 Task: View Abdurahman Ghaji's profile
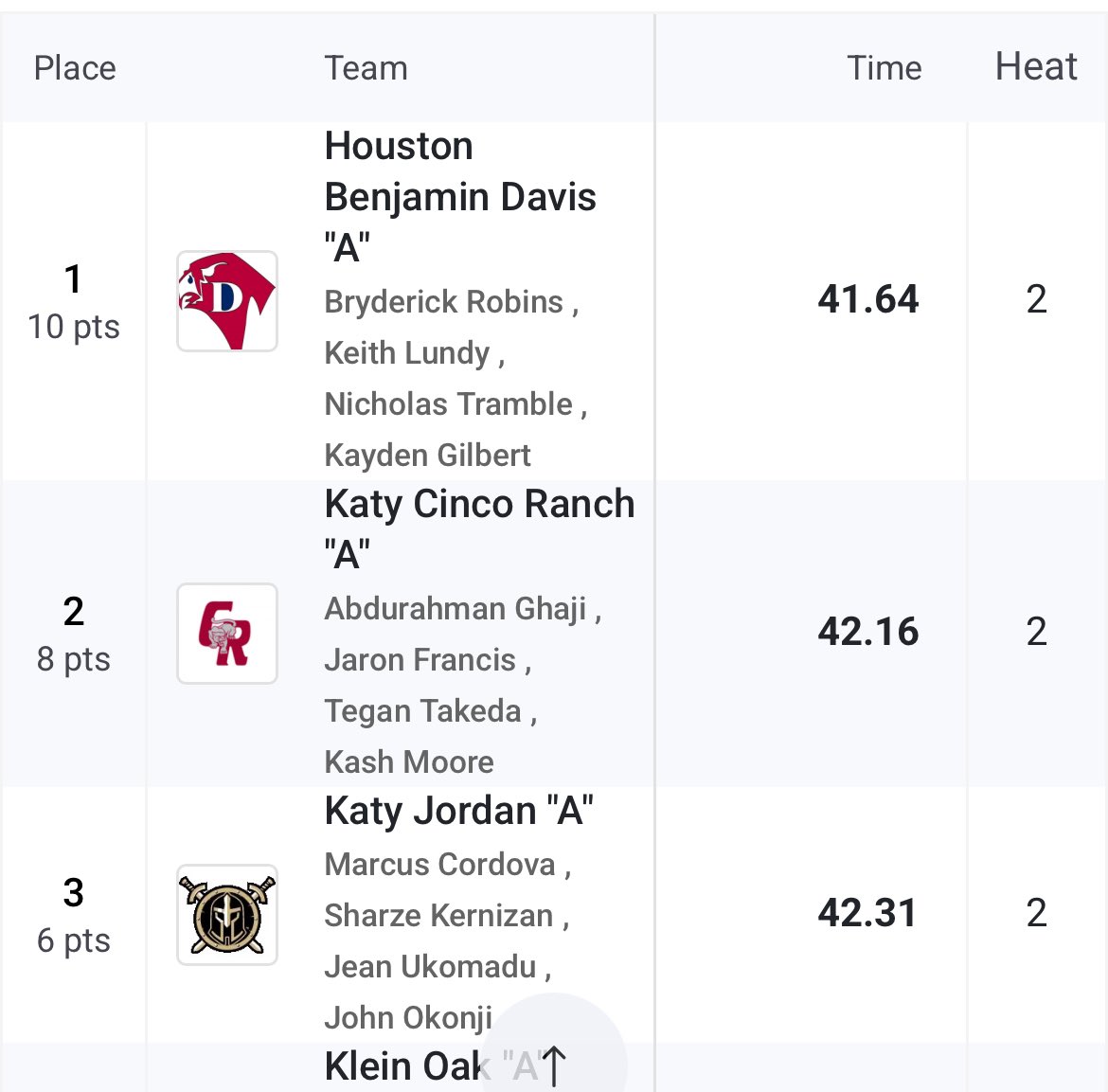coord(456,609)
